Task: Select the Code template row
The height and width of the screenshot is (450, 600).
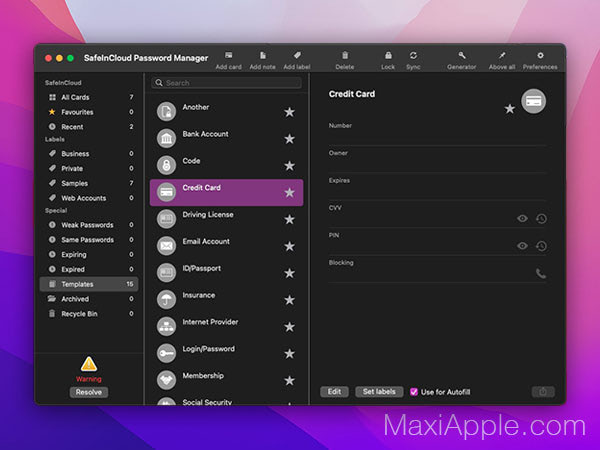Action: tap(227, 165)
